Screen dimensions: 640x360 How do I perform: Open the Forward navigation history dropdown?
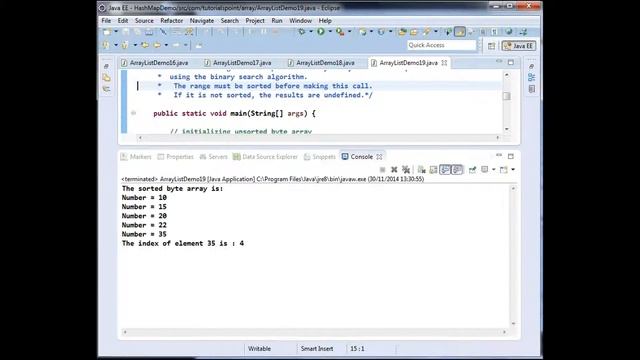point(185,45)
